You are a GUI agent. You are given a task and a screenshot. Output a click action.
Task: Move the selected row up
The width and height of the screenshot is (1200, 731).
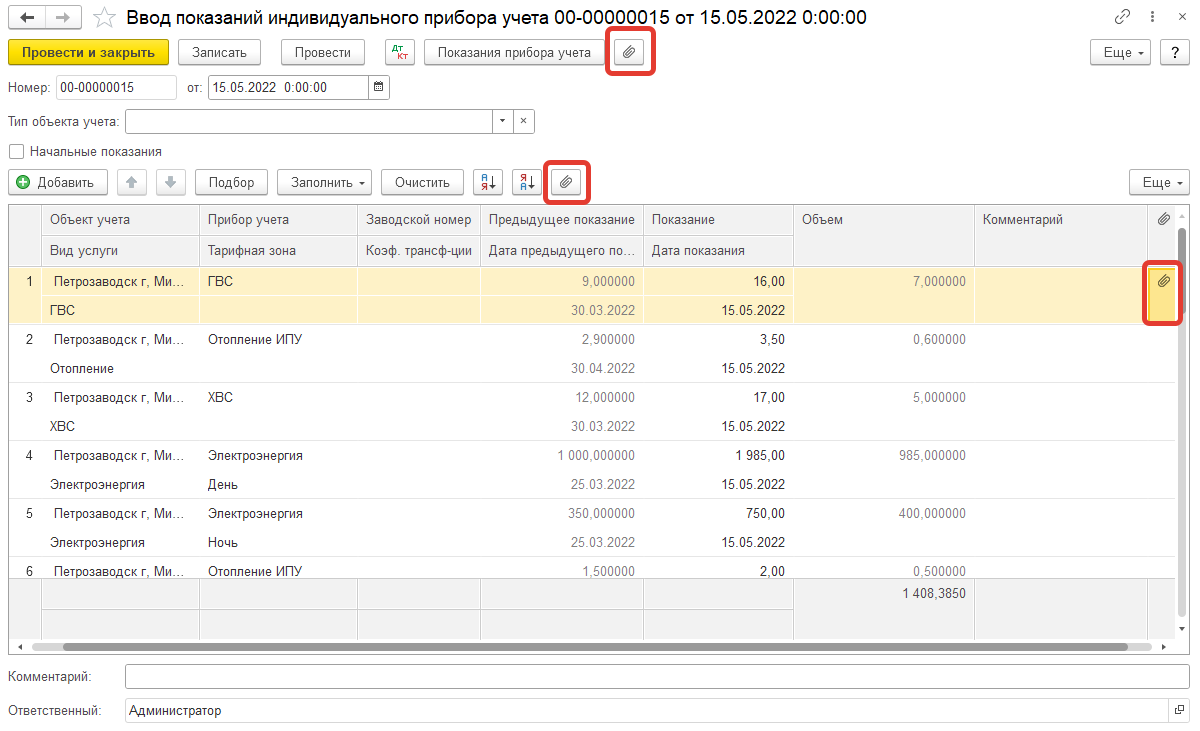(133, 182)
